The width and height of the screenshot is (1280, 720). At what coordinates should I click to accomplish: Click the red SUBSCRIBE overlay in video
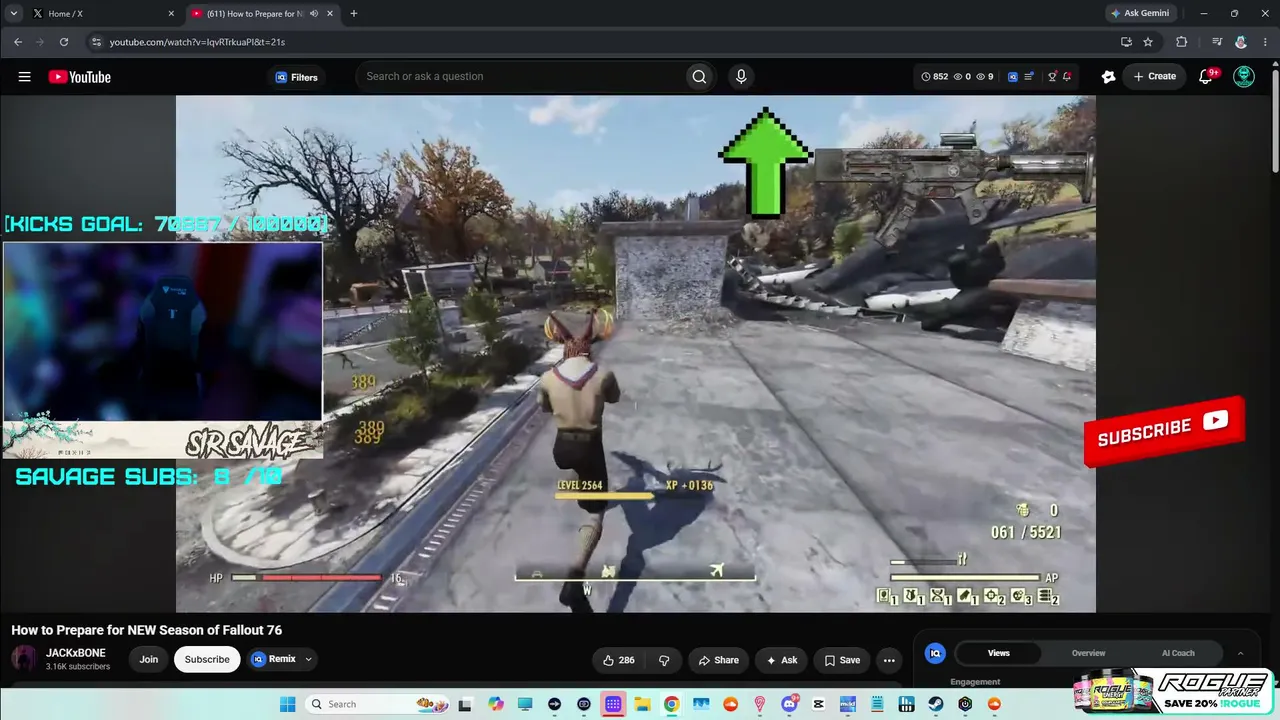pos(1164,431)
